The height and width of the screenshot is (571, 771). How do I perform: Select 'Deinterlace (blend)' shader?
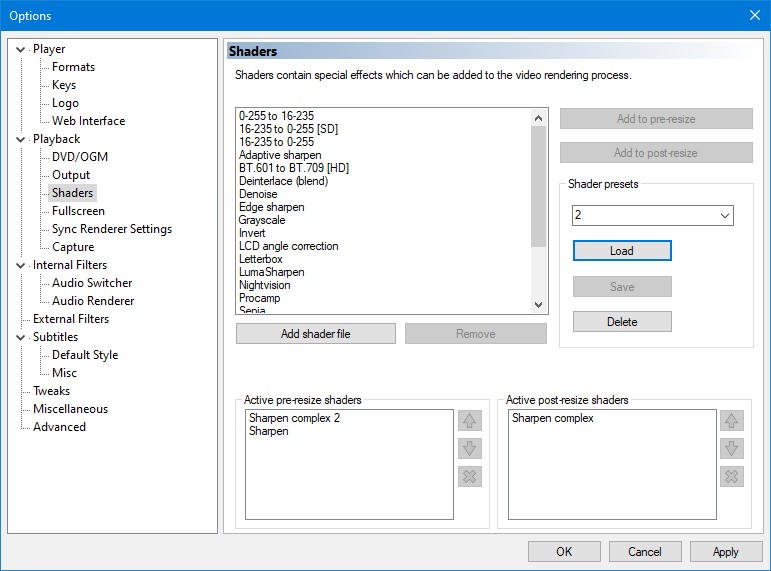[x=283, y=181]
